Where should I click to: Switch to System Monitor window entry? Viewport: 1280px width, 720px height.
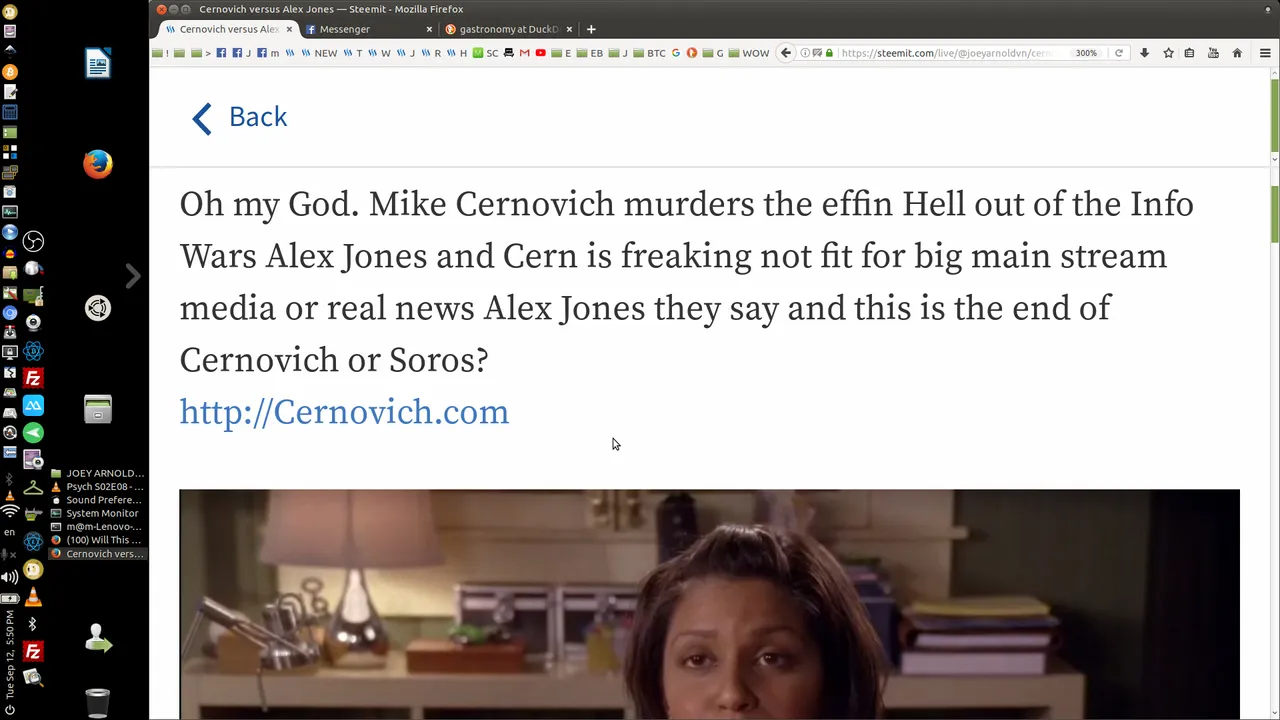pos(97,513)
